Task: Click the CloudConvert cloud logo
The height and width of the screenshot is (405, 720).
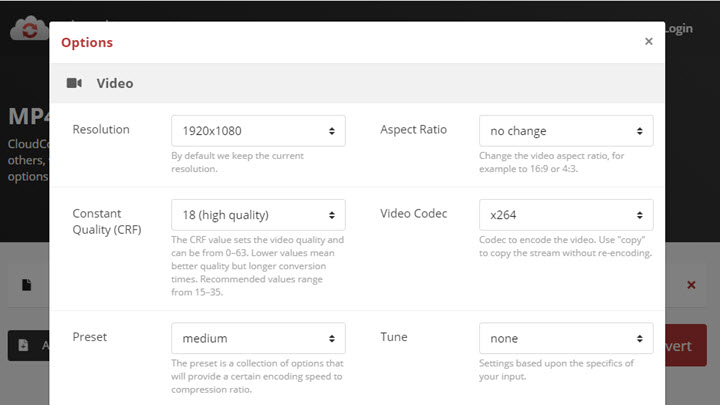Action: coord(28,30)
